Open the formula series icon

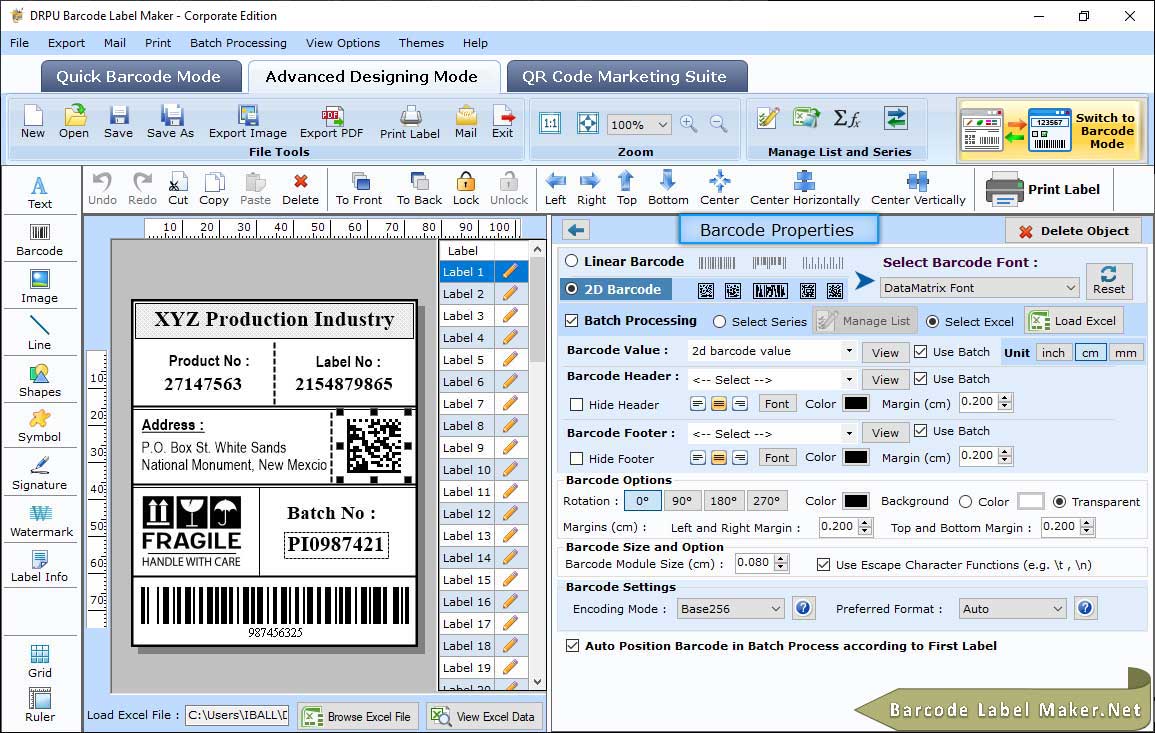(x=847, y=118)
